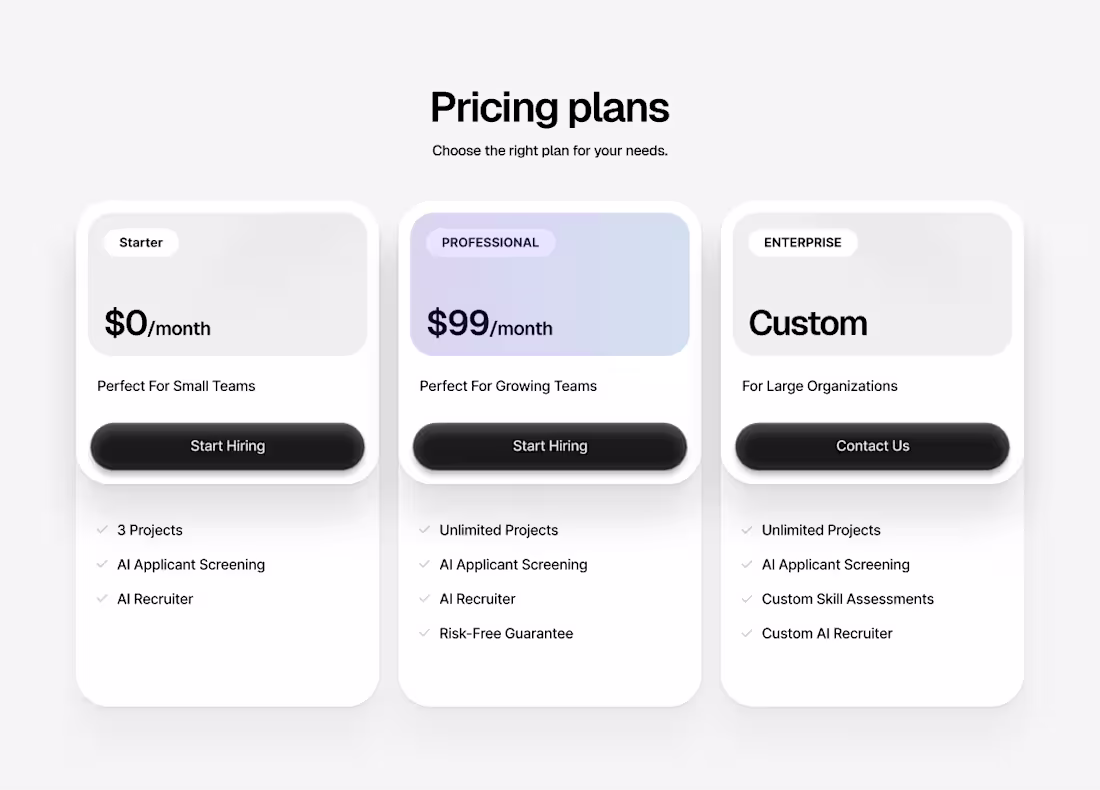Click the checkmark beside Unlimited Projects in Professional
The image size is (1100, 790).
424,530
